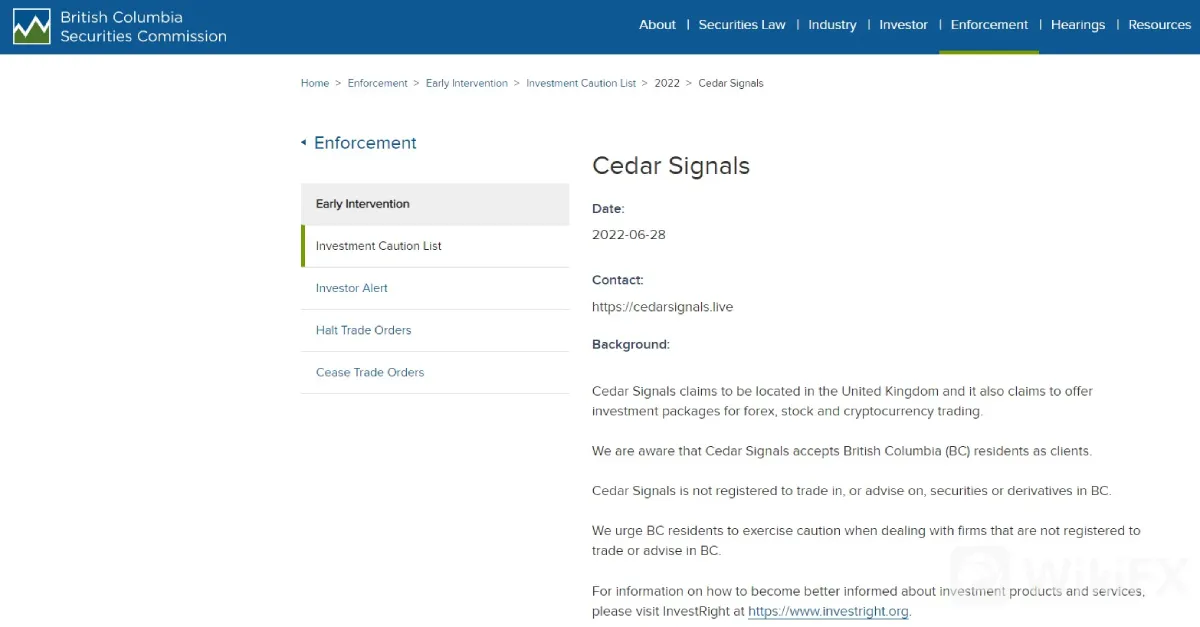Select Investment Caution List sidebar item
The image size is (1200, 627).
point(435,246)
